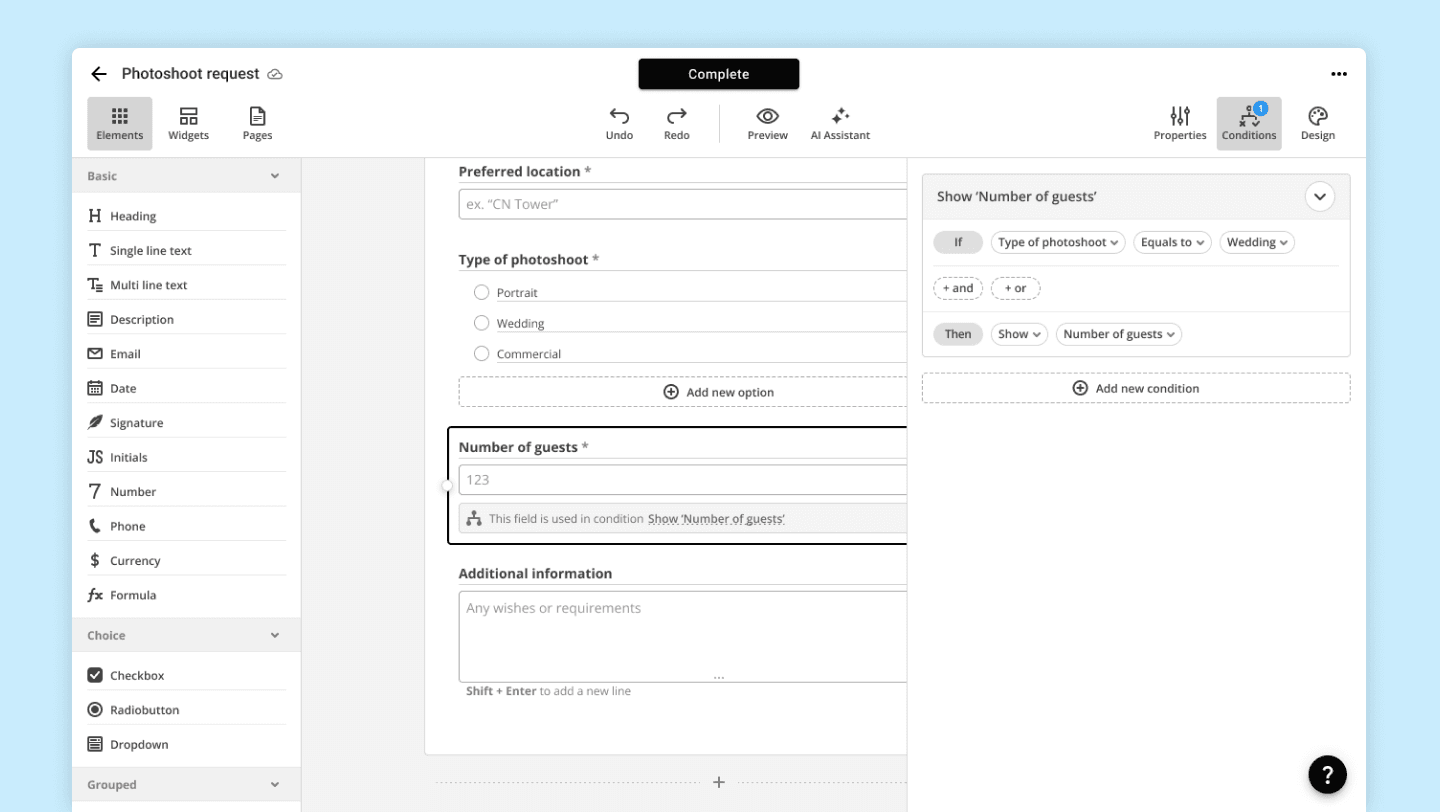Undo the last action
1440x812 pixels.
(x=619, y=124)
